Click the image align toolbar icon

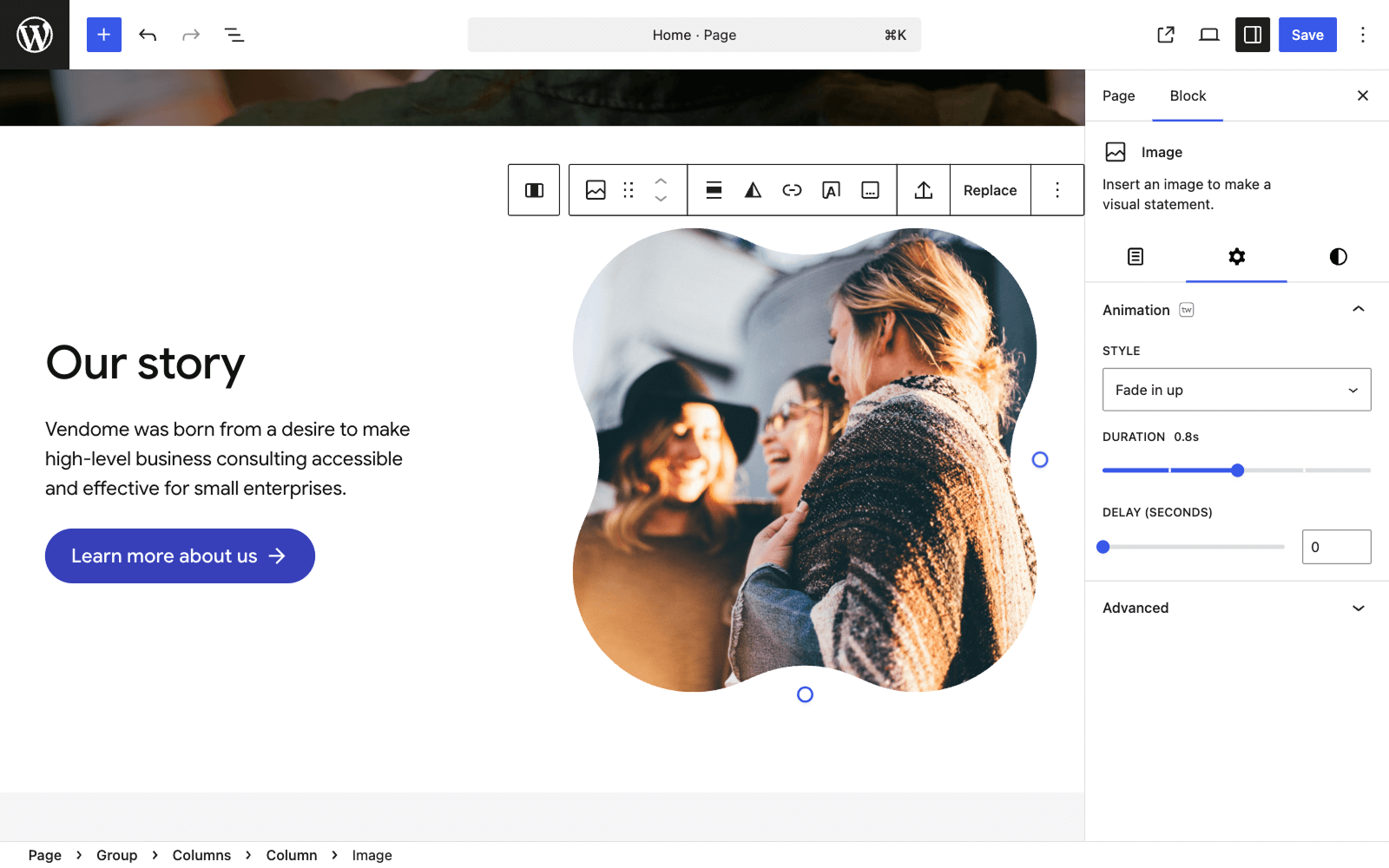click(x=714, y=190)
